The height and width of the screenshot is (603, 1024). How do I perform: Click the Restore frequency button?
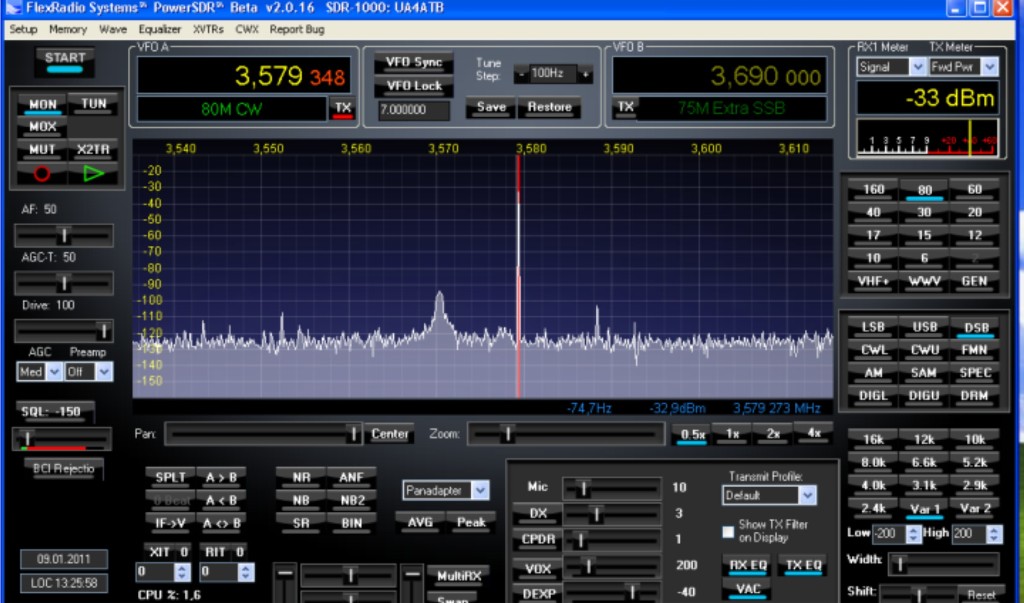[x=549, y=107]
